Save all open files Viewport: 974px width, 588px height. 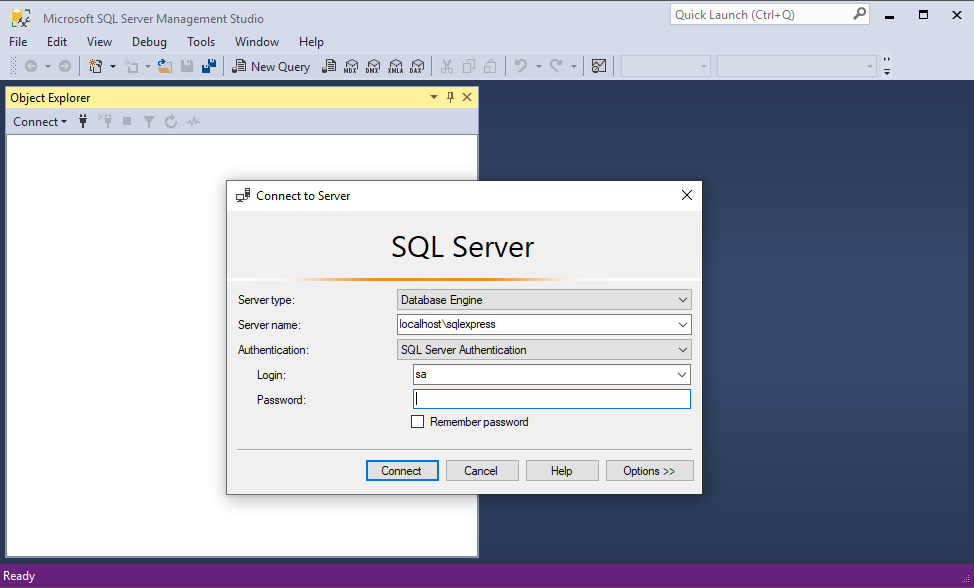[x=207, y=66]
